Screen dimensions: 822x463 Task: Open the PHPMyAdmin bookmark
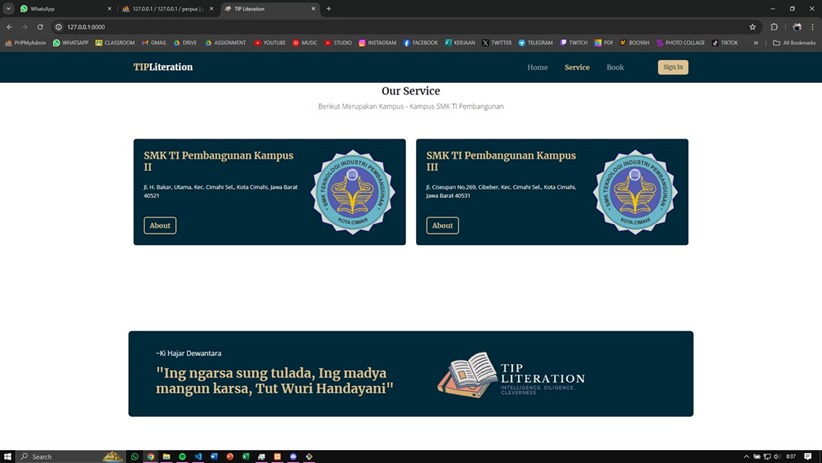pos(26,43)
